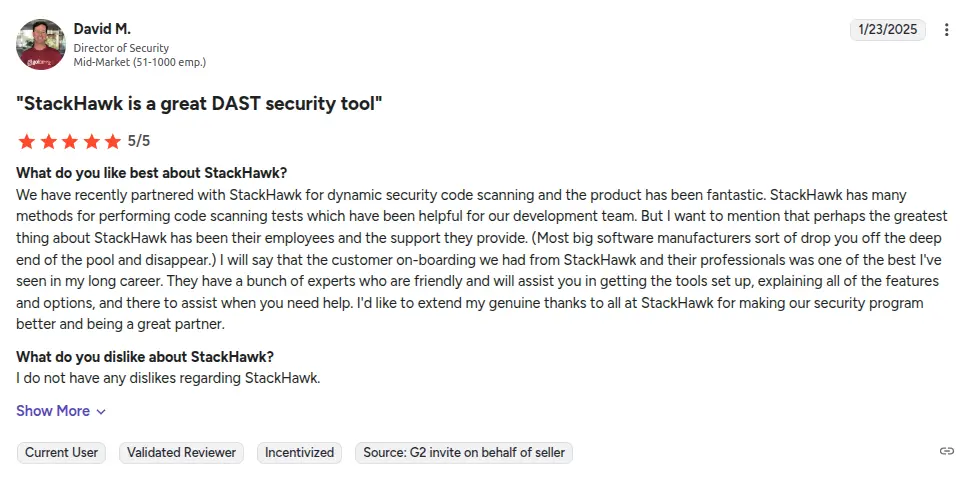Expand the review with Show More
The image size is (972, 481).
(53, 411)
